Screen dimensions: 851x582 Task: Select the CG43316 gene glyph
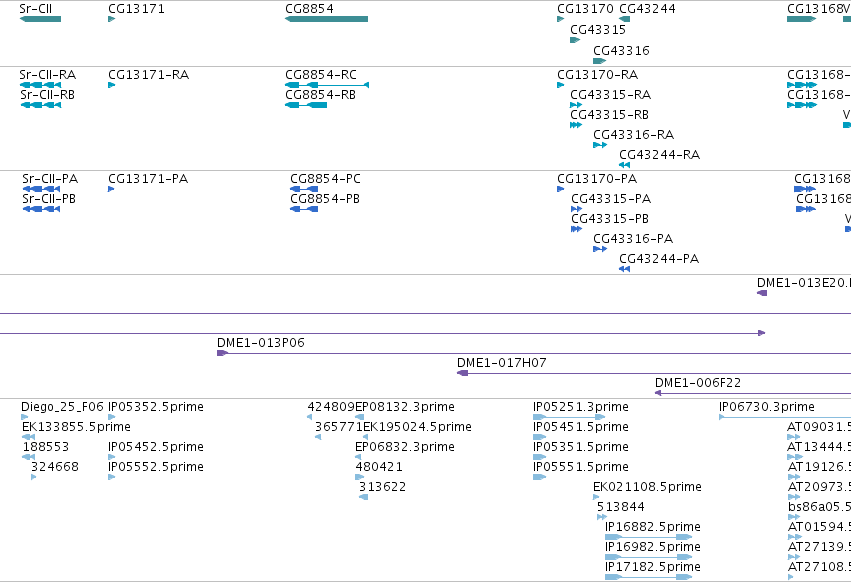coord(599,61)
